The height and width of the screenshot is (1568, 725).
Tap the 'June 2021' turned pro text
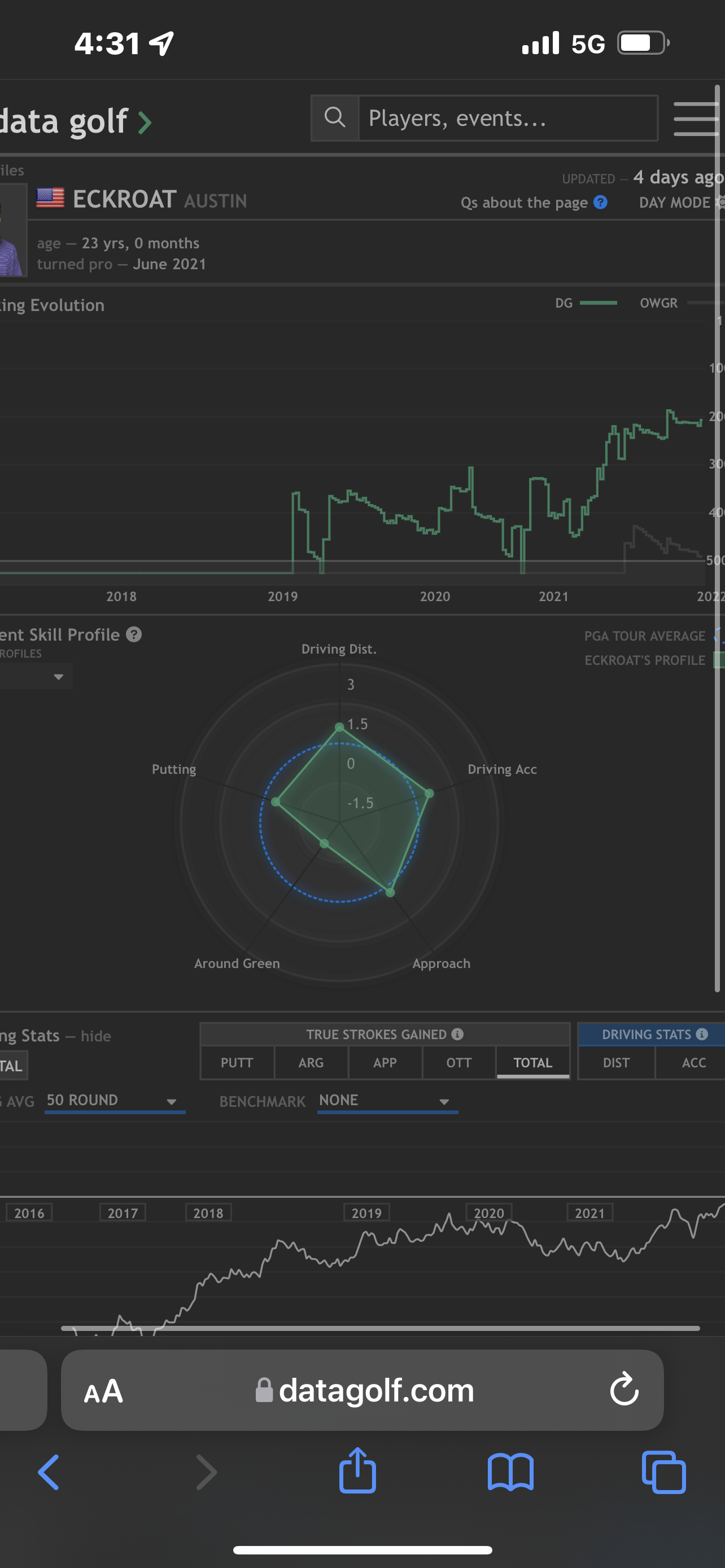(169, 264)
